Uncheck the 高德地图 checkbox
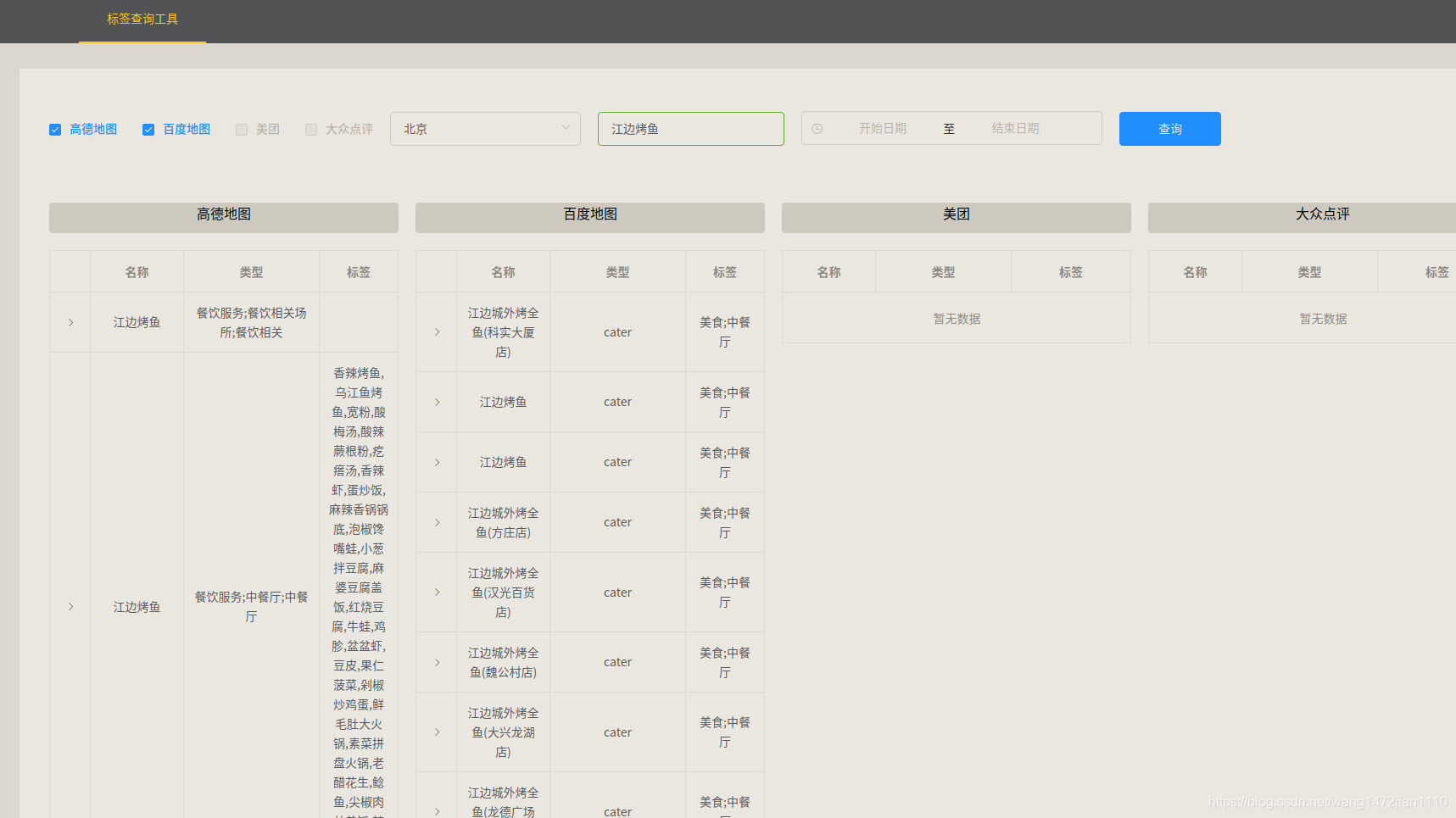Screen dimensions: 1456x818 point(55,130)
